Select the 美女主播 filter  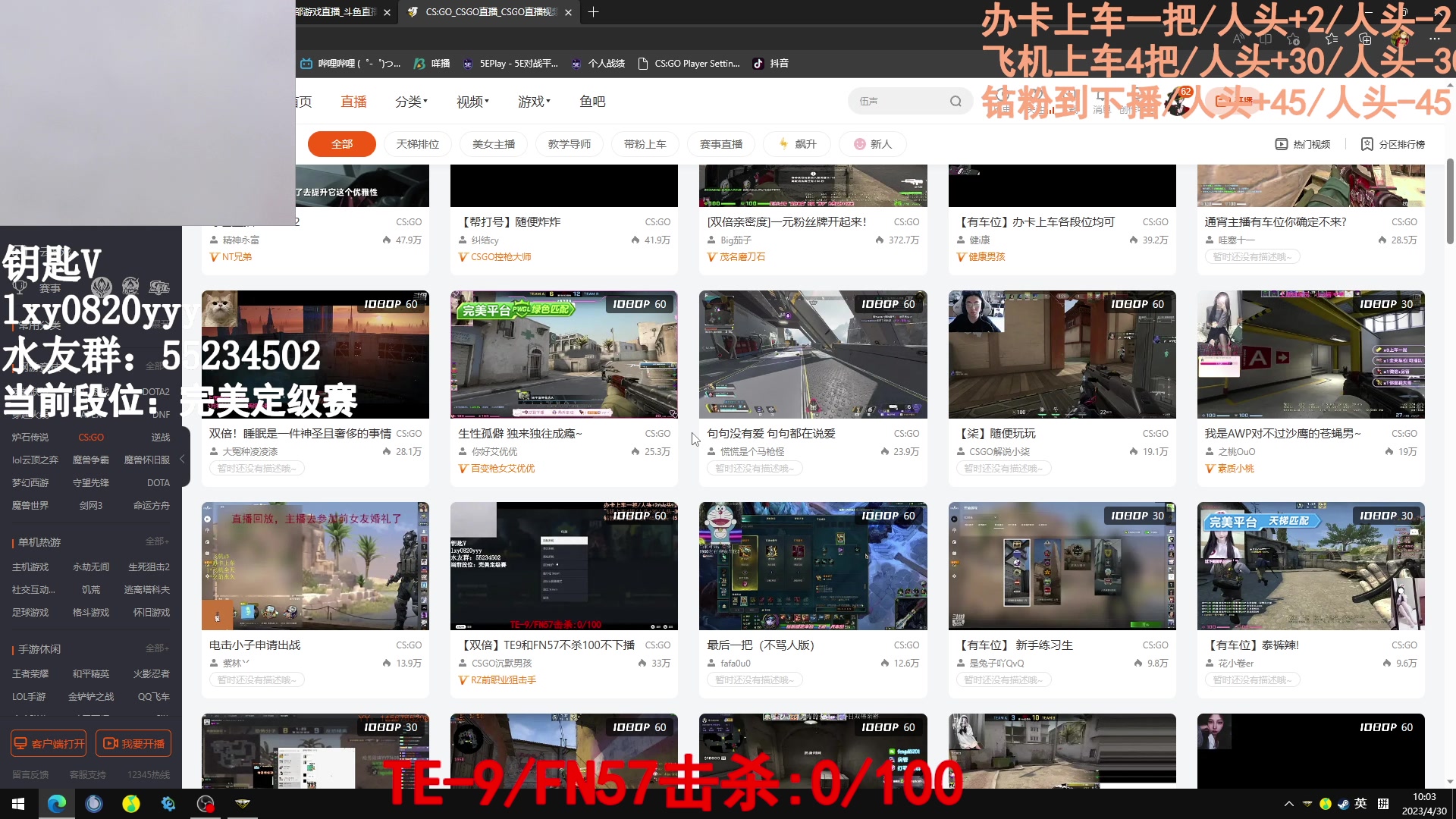coord(494,144)
